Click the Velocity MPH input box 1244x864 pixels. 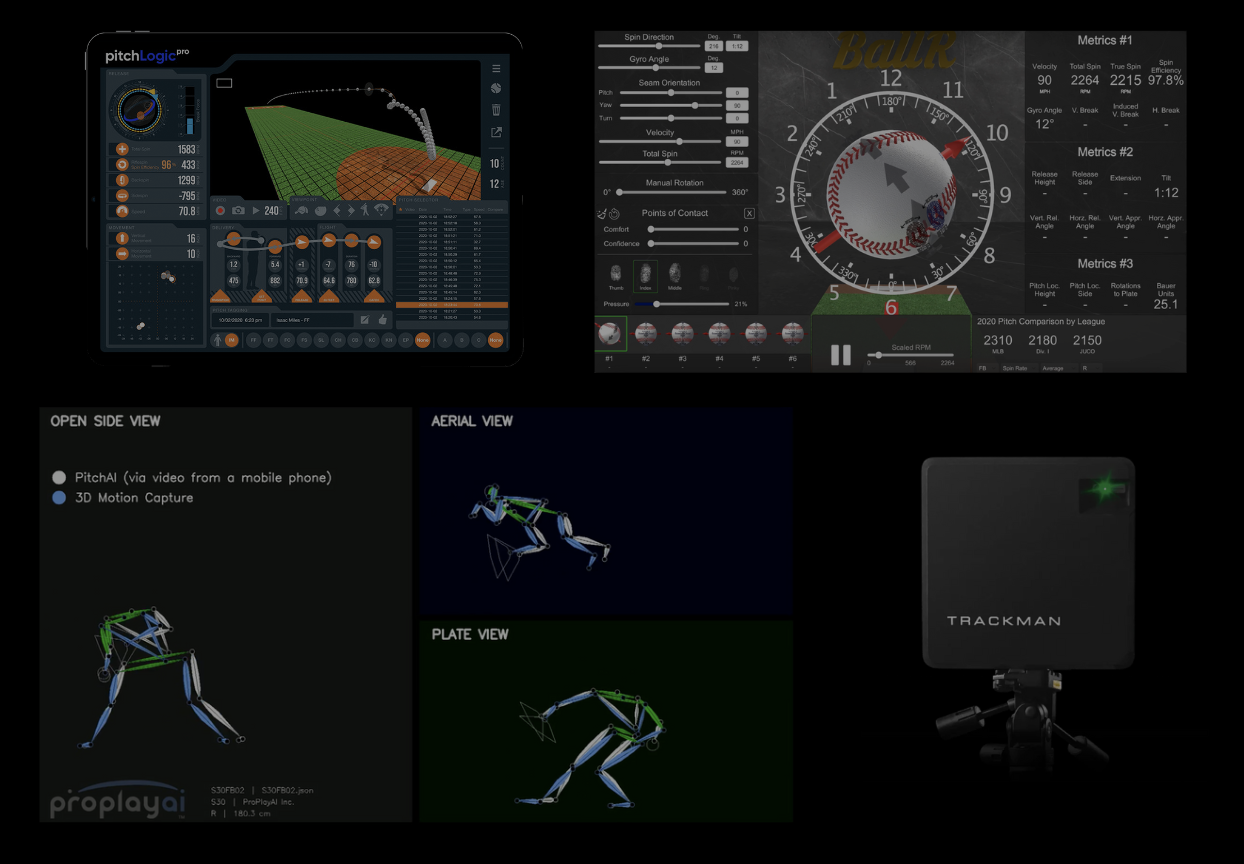tap(737, 142)
